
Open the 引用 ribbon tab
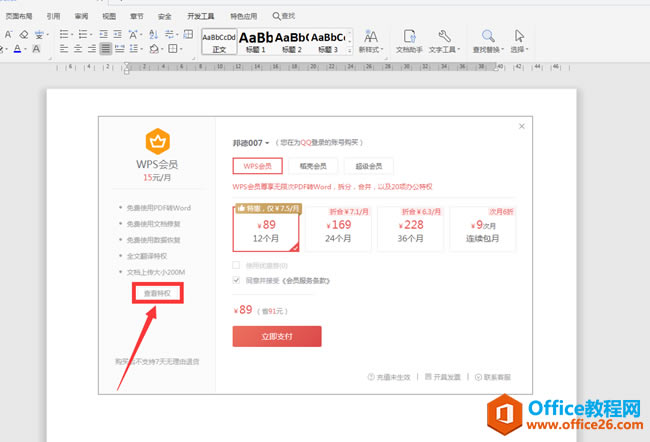click(53, 16)
